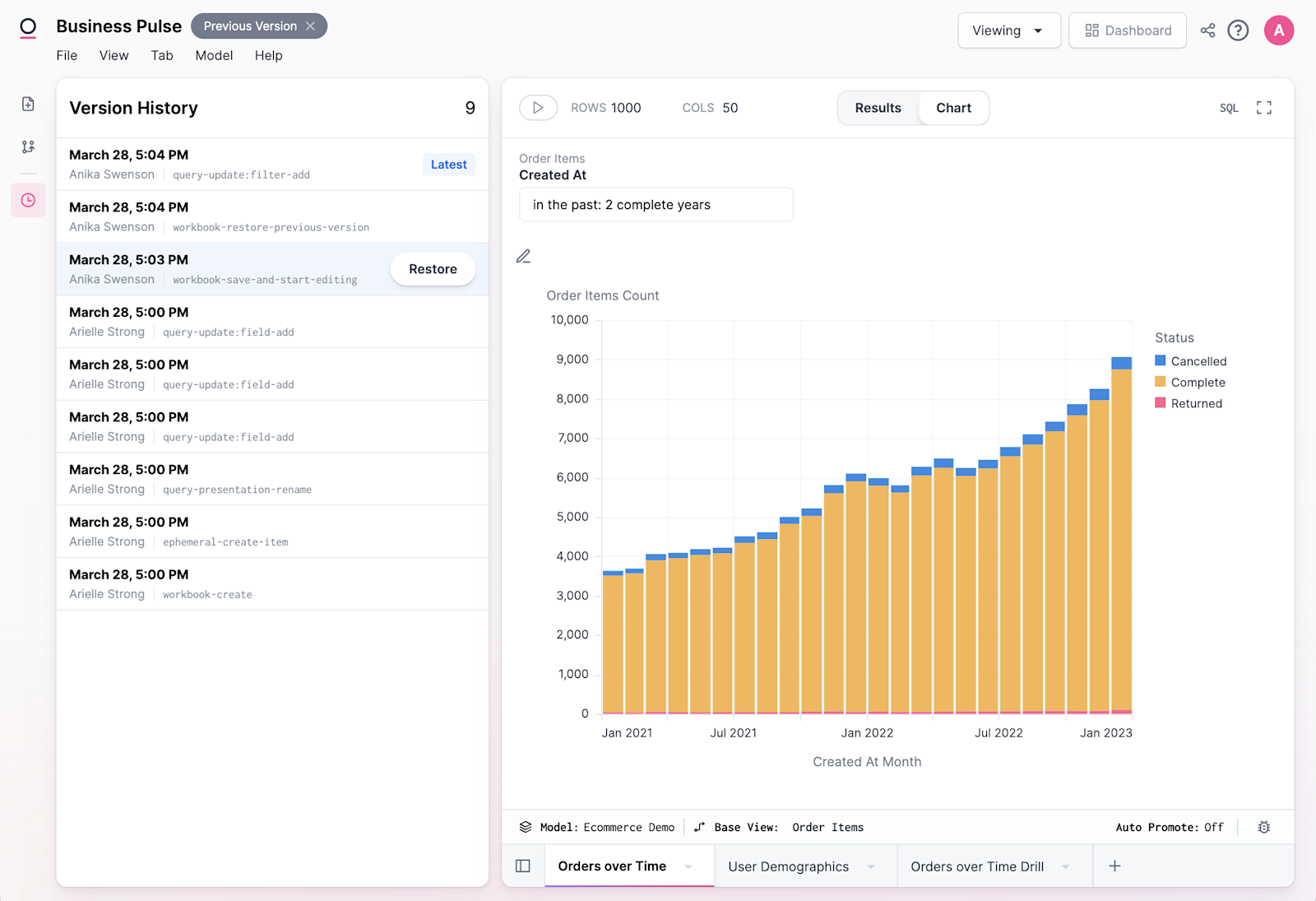Switch to the Chart view
The image size is (1316, 901).
[x=953, y=108]
